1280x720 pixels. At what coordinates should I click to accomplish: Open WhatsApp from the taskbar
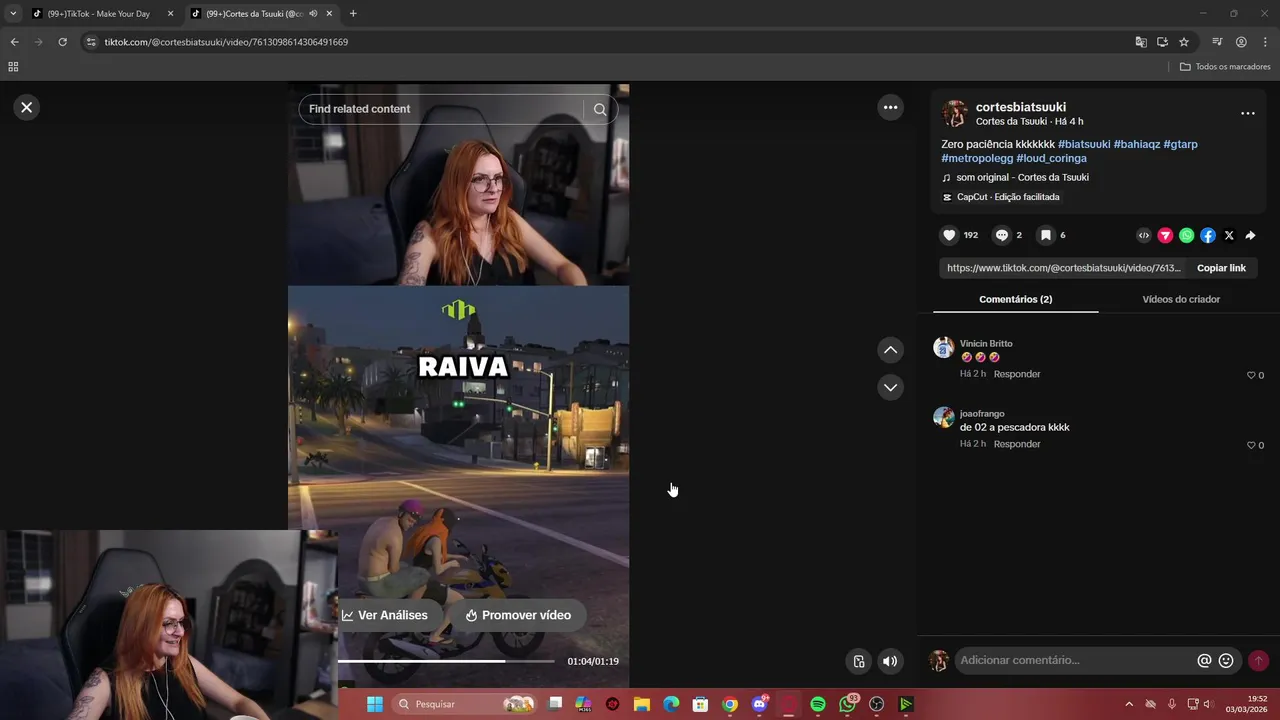click(848, 704)
